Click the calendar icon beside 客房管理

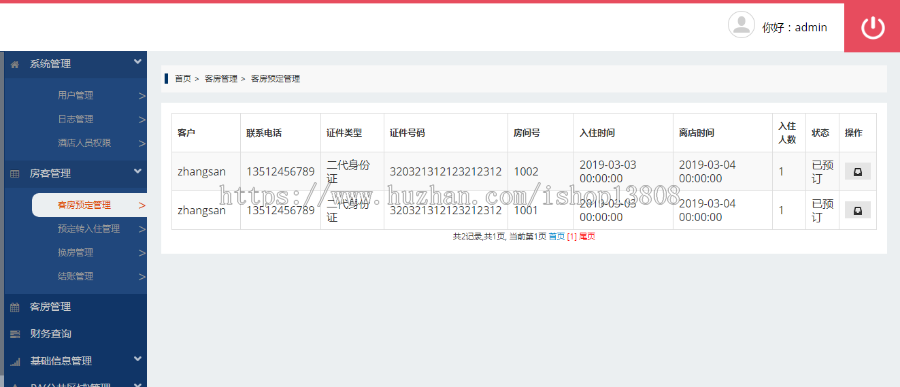tap(15, 307)
